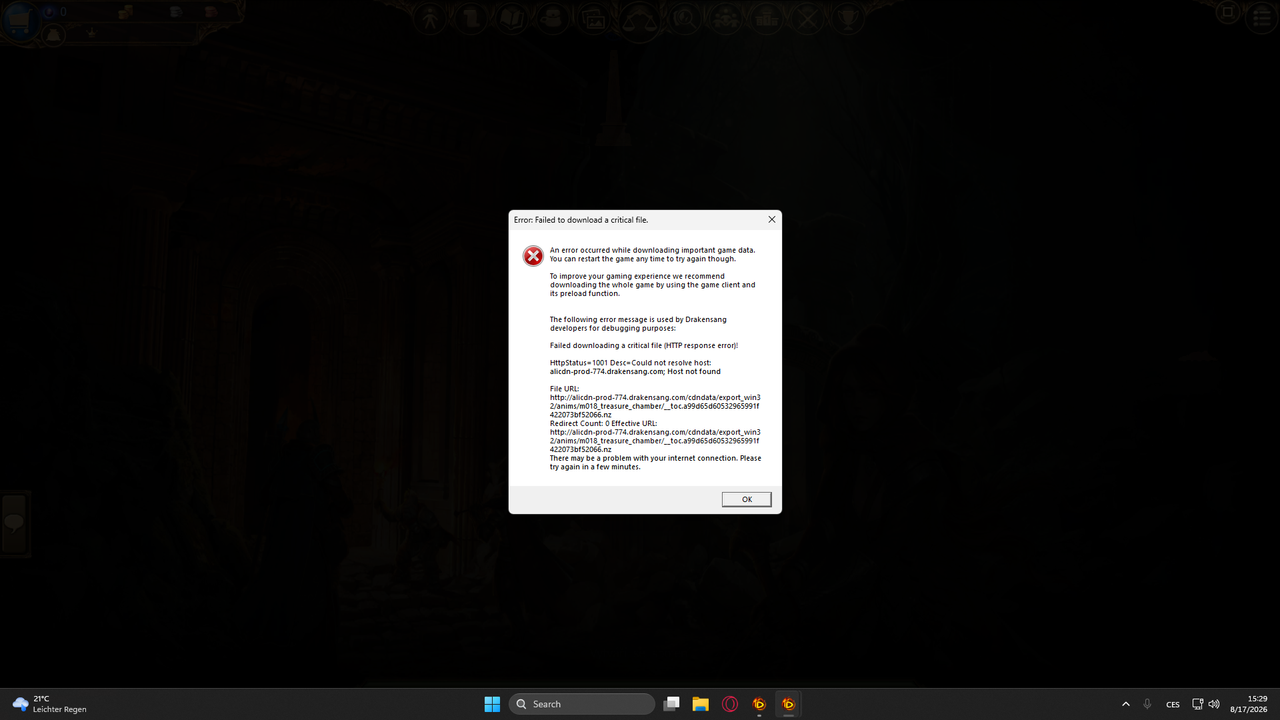
Task: Click the magnifying glass icon in game toolbar
Action: (685, 17)
